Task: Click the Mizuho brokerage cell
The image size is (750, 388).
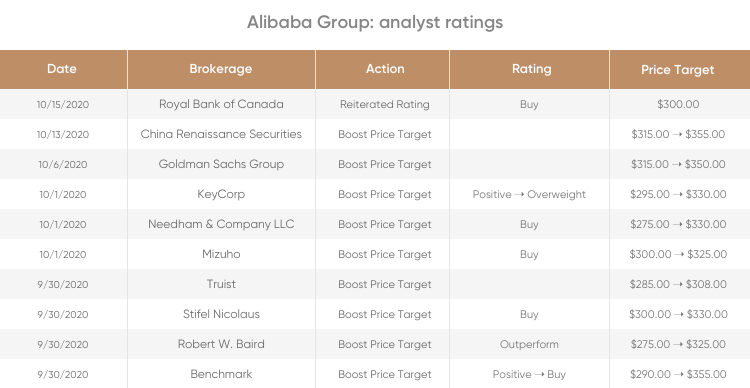Action: tap(221, 254)
